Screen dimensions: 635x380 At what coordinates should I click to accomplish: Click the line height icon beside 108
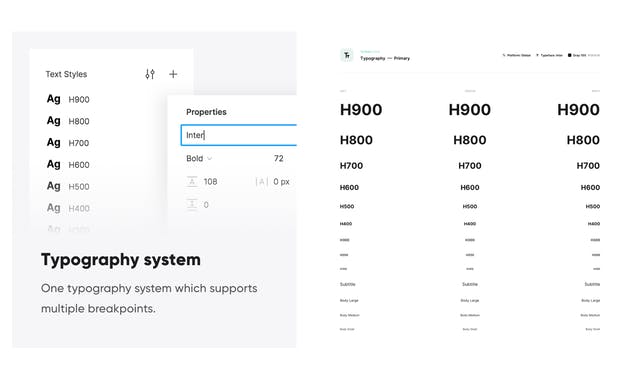(192, 181)
